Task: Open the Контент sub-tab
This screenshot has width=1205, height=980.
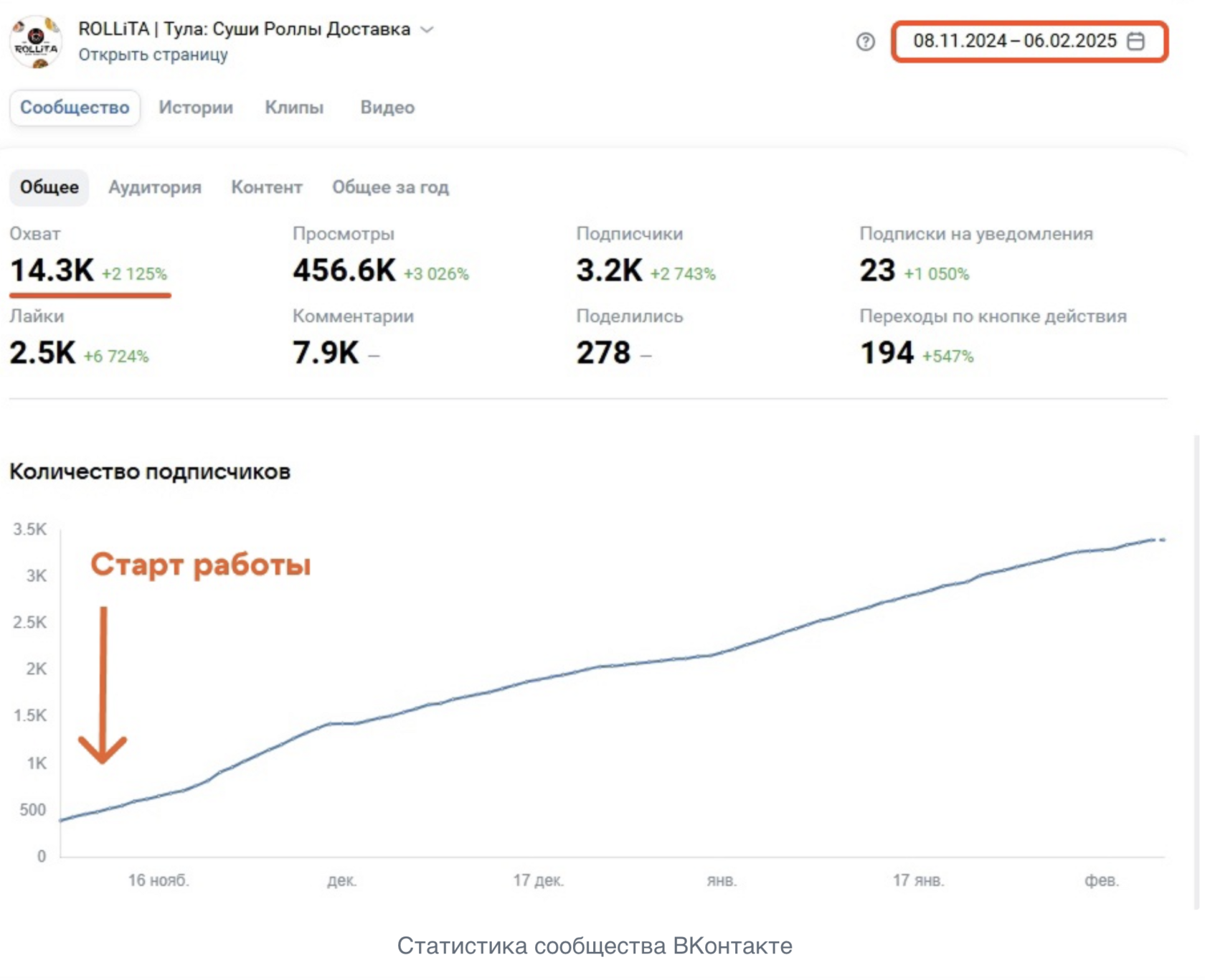Action: click(x=267, y=187)
